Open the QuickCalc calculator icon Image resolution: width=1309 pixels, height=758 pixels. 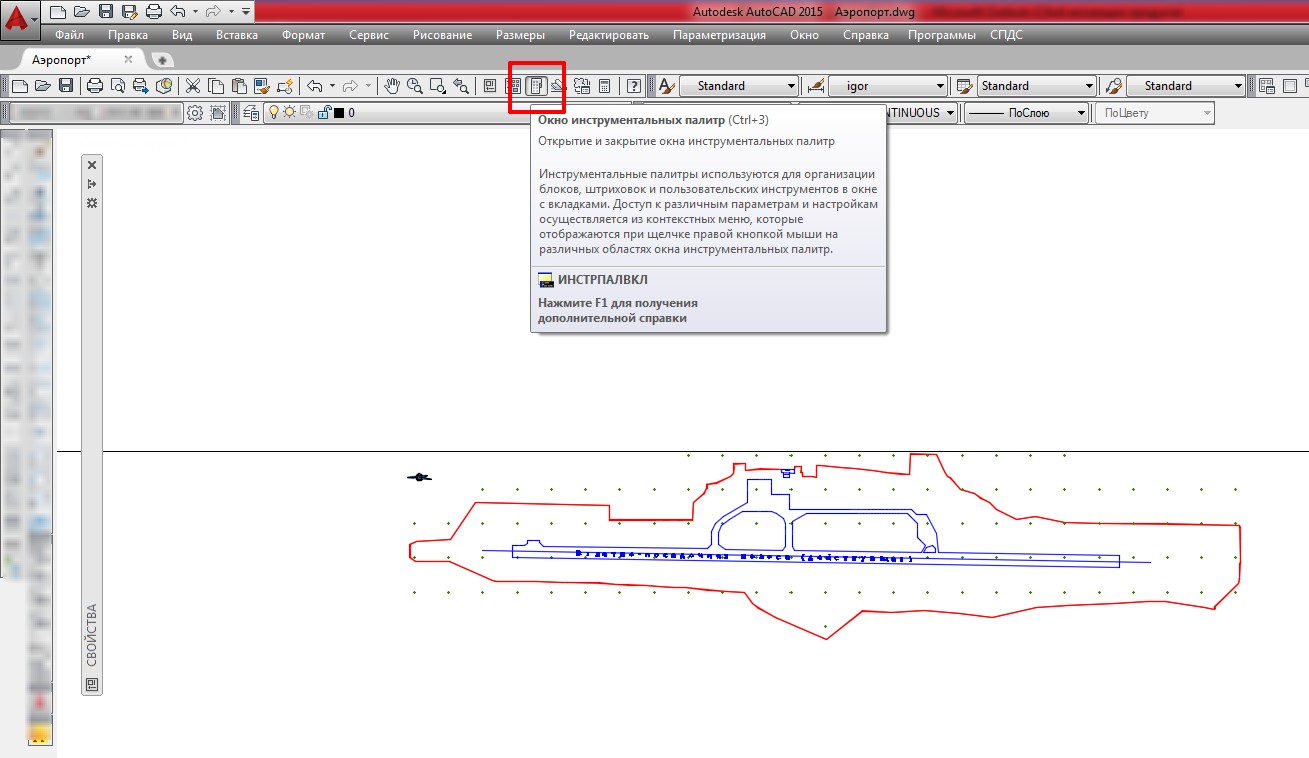604,86
